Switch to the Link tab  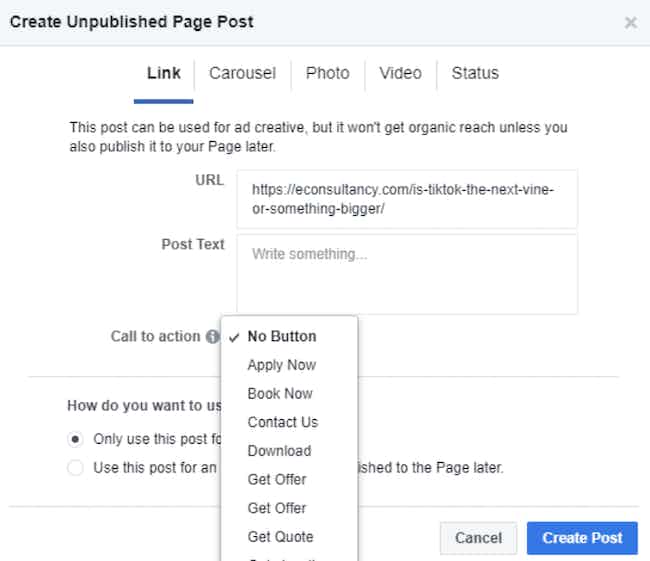(163, 73)
